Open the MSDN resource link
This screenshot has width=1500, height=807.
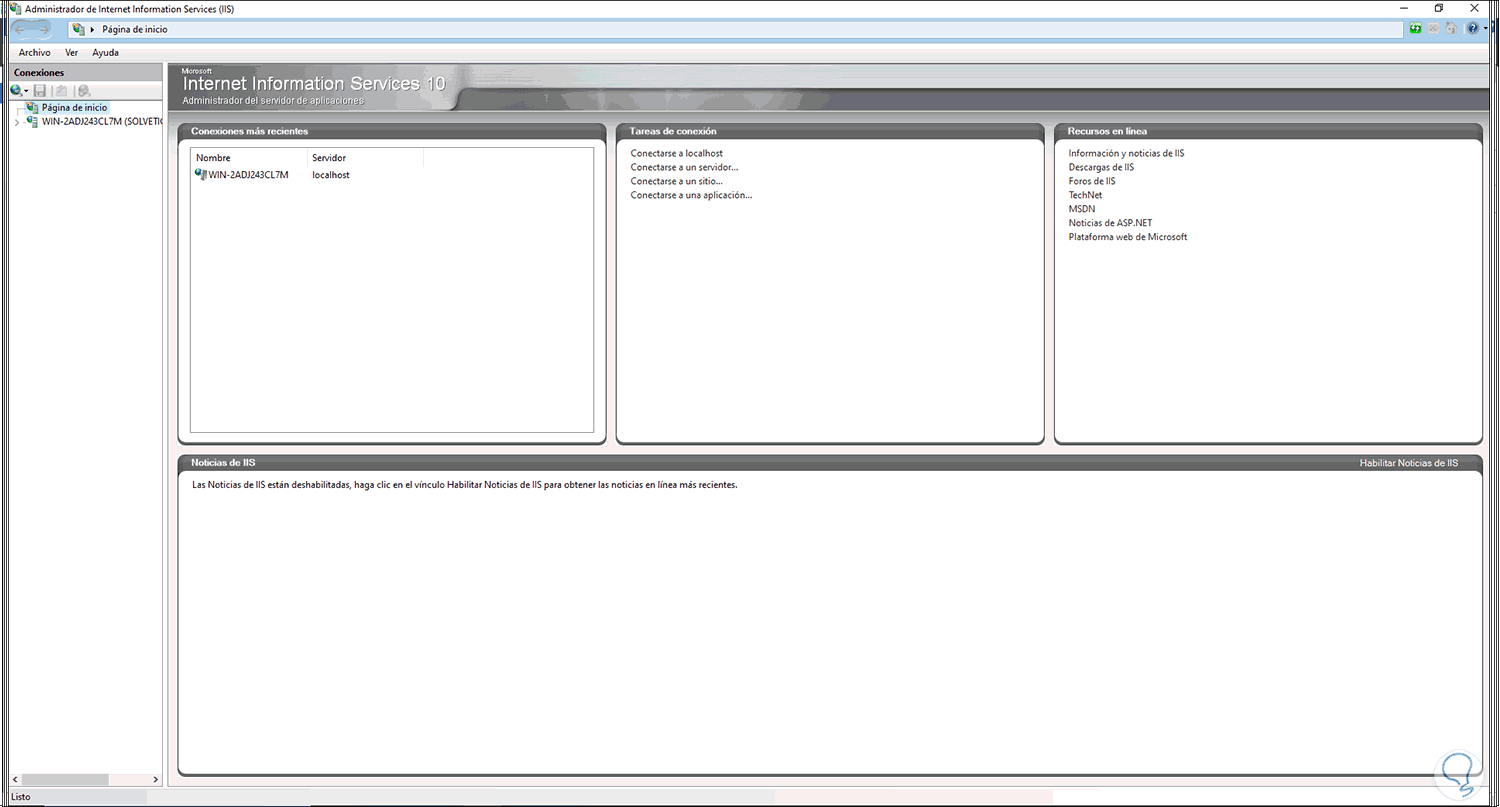click(x=1082, y=209)
